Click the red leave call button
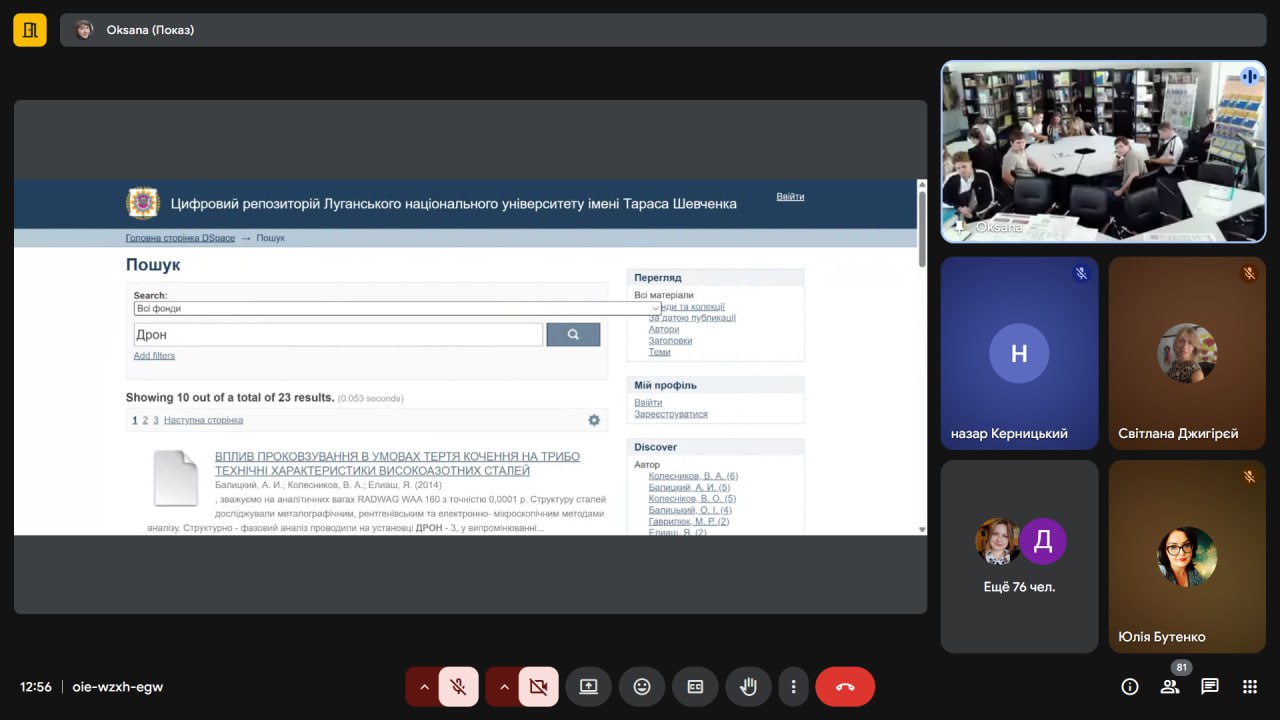The width and height of the screenshot is (1280, 720). point(845,687)
